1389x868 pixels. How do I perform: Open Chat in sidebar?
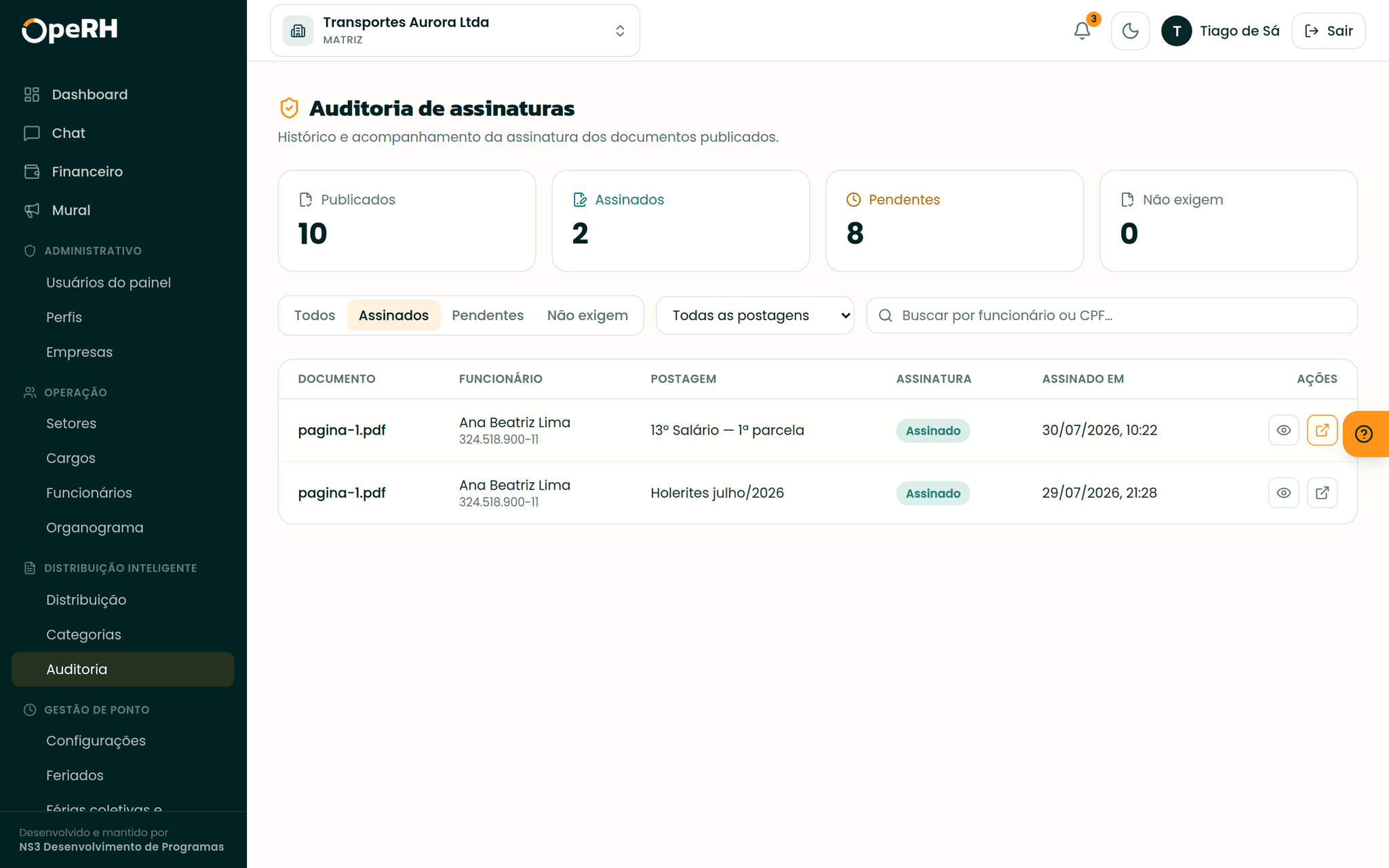click(123, 133)
